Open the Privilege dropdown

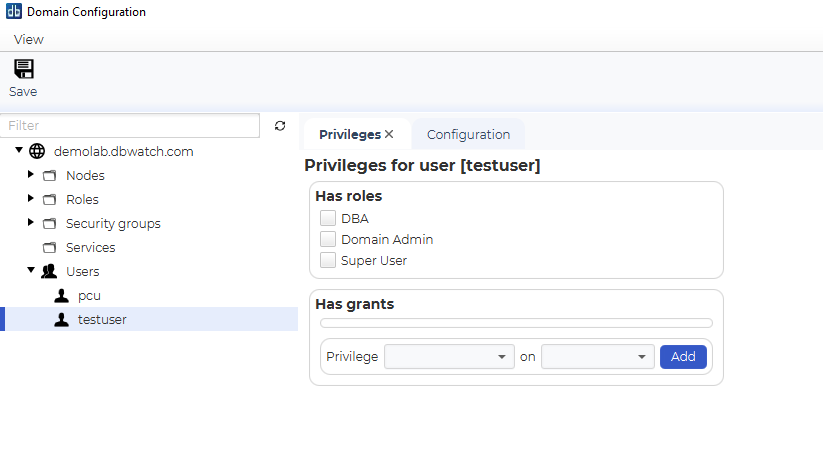(x=449, y=357)
